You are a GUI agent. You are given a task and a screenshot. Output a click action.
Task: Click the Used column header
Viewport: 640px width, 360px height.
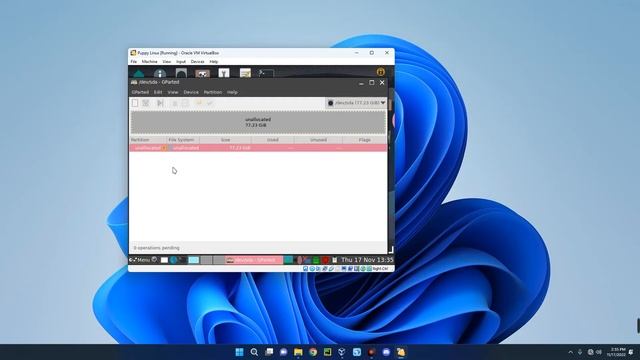tap(273, 140)
